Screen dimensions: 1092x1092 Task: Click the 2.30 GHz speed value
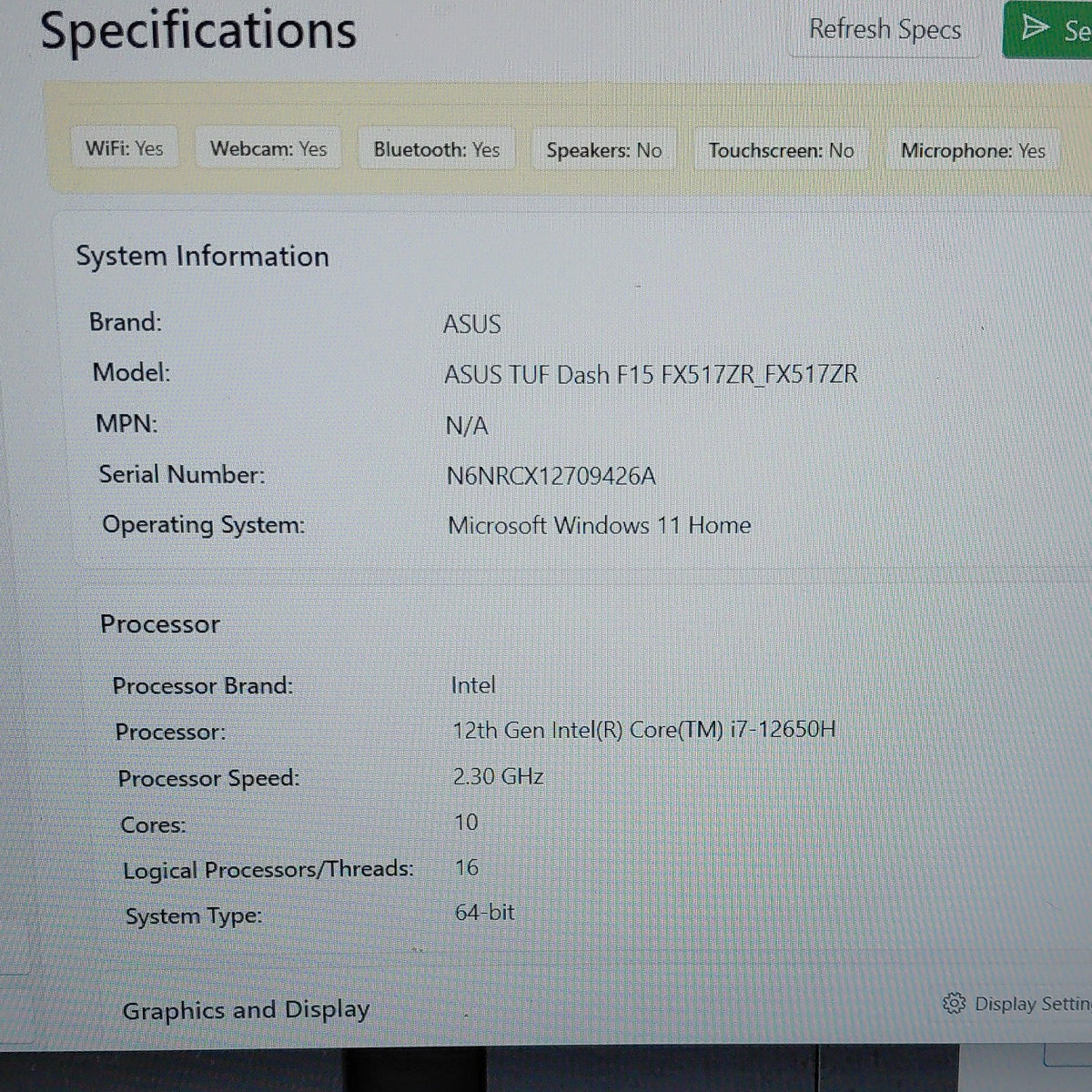(x=498, y=776)
